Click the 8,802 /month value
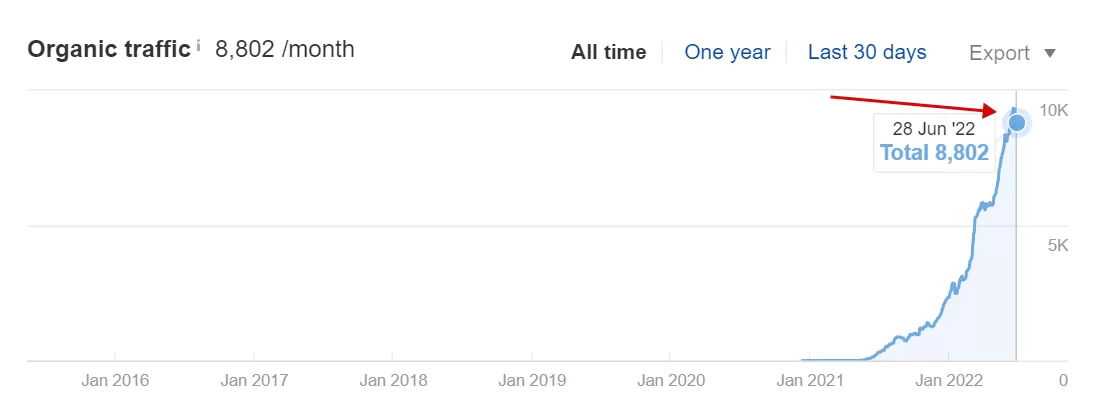1093x401 pixels. pos(284,49)
